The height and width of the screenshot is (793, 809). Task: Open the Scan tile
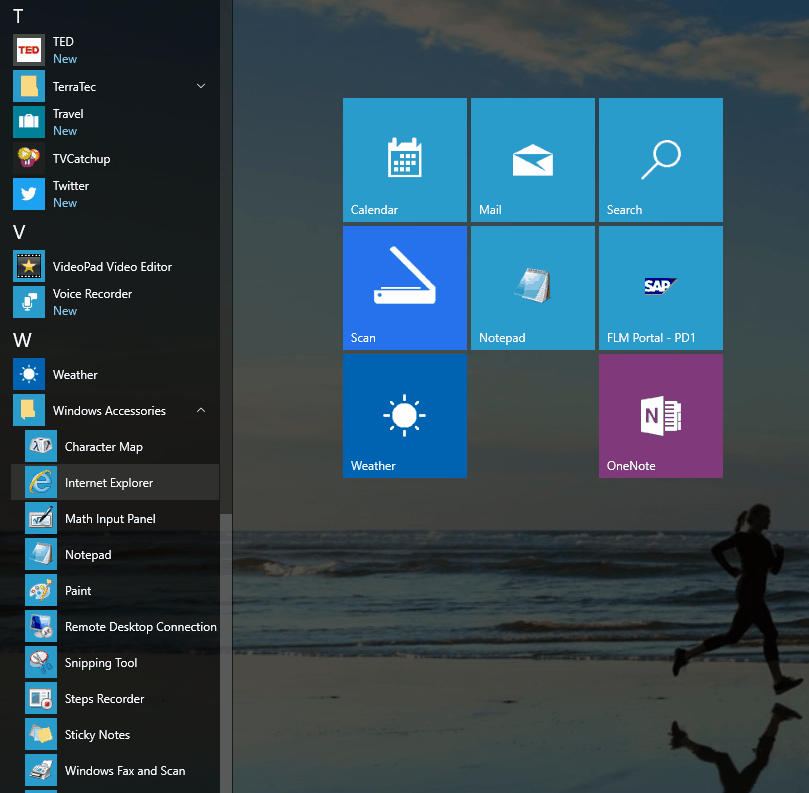tap(404, 288)
